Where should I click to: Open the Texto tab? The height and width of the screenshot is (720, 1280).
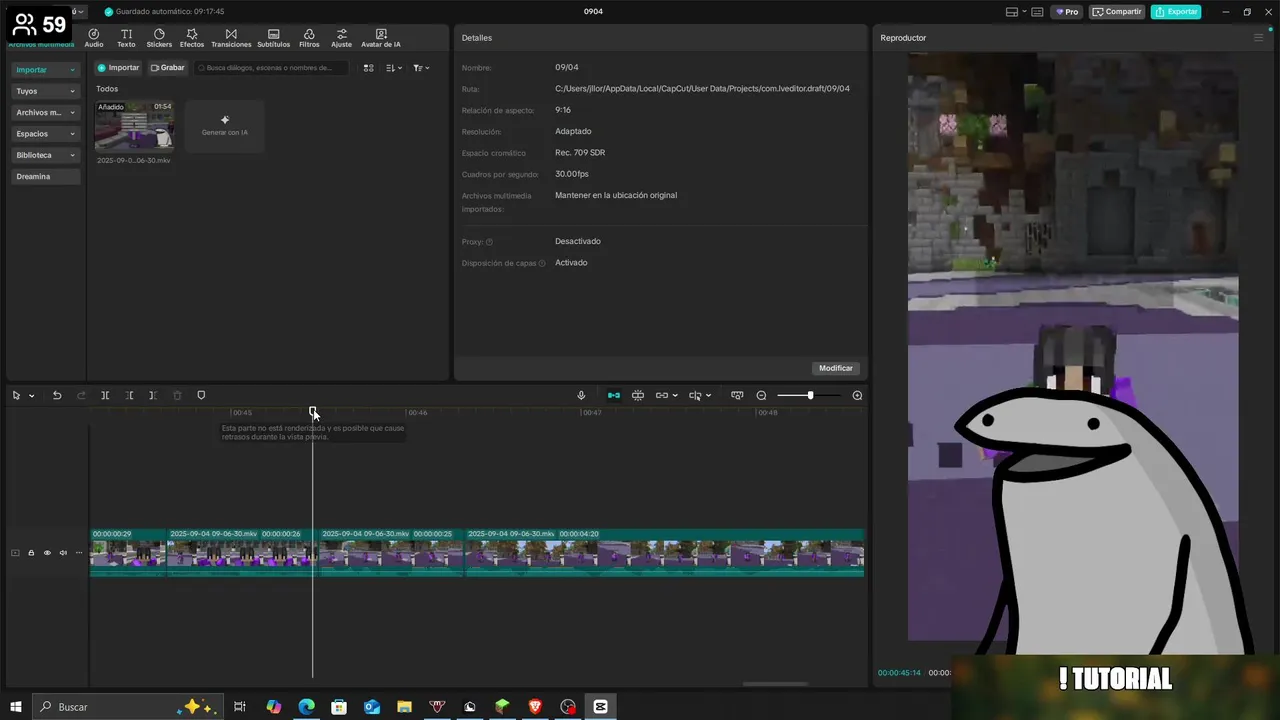click(x=126, y=38)
